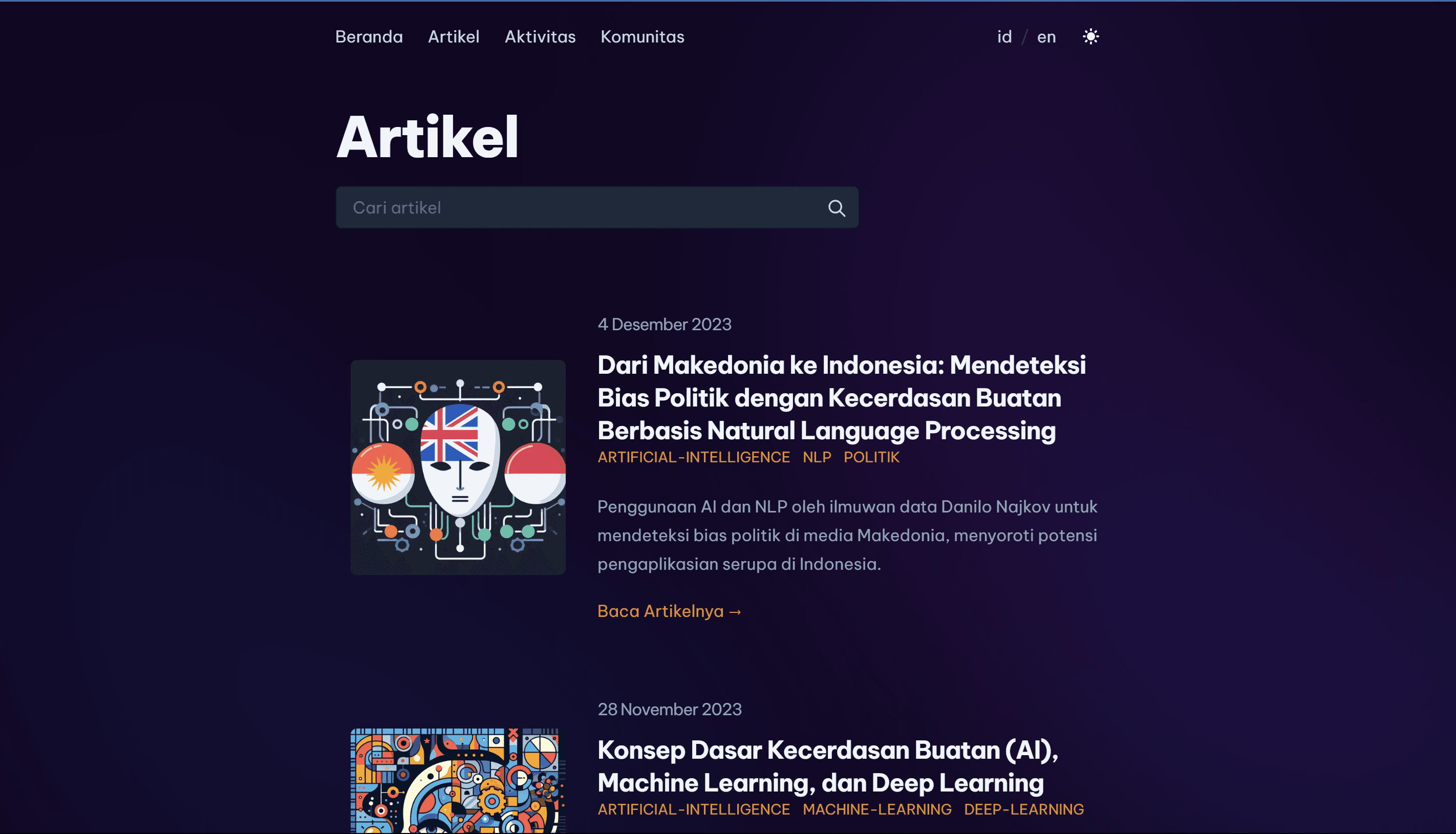Toggle light mode with sun icon
The width and height of the screenshot is (1456, 834).
[x=1090, y=37]
